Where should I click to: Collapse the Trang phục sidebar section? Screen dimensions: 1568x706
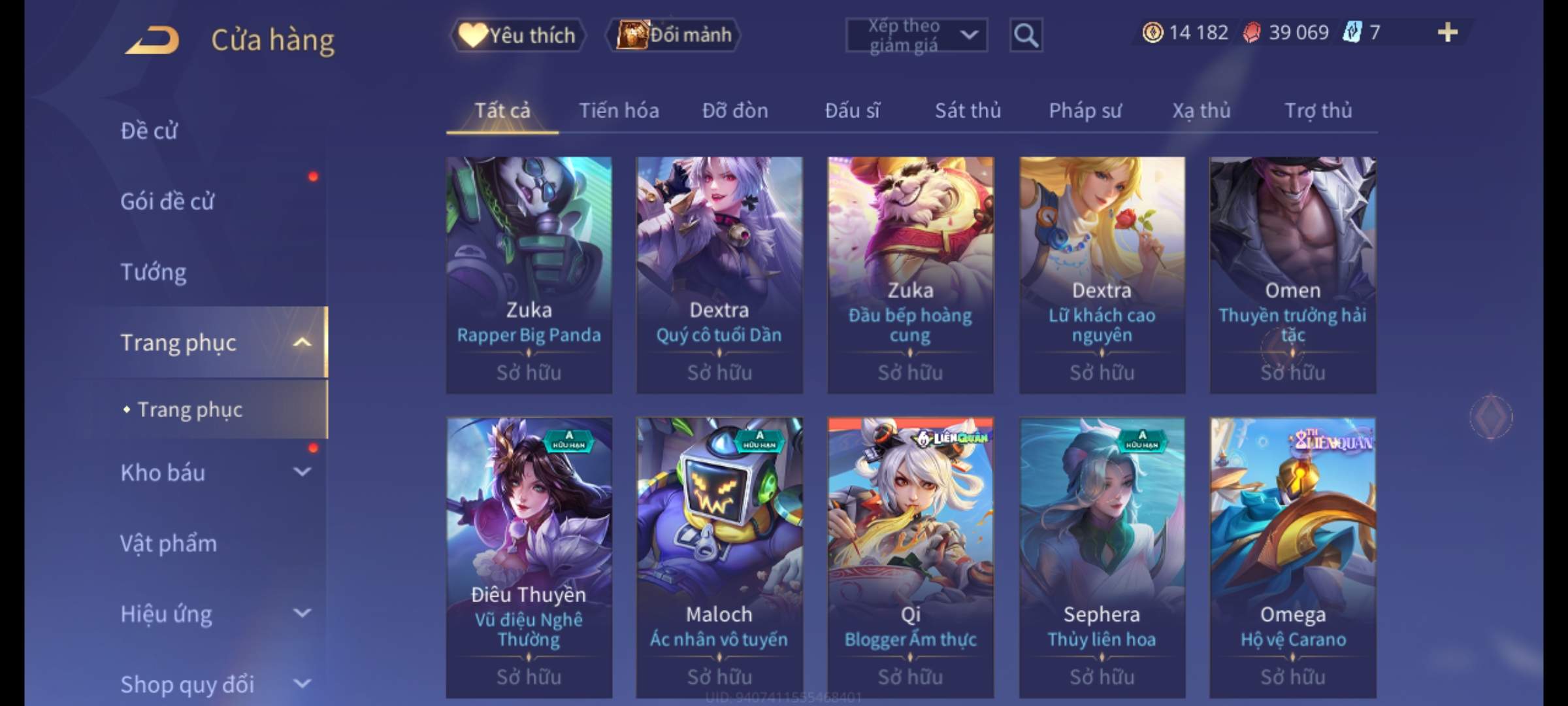(x=302, y=343)
